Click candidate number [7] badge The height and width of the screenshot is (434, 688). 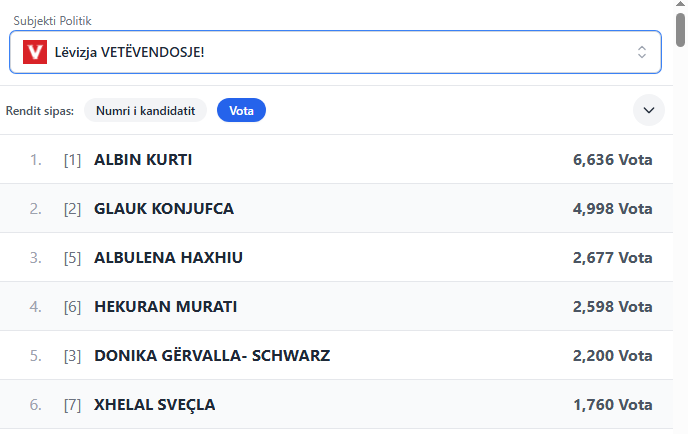(x=72, y=405)
